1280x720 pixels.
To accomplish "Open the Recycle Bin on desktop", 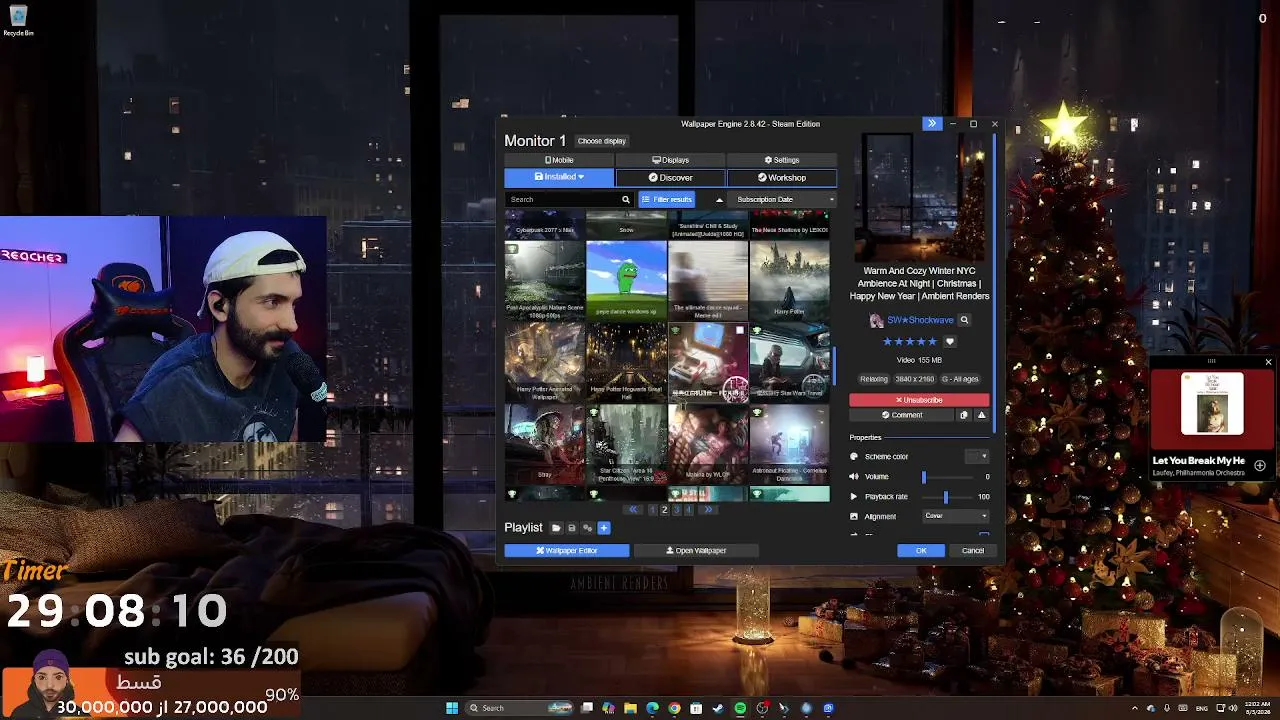I will (x=18, y=20).
